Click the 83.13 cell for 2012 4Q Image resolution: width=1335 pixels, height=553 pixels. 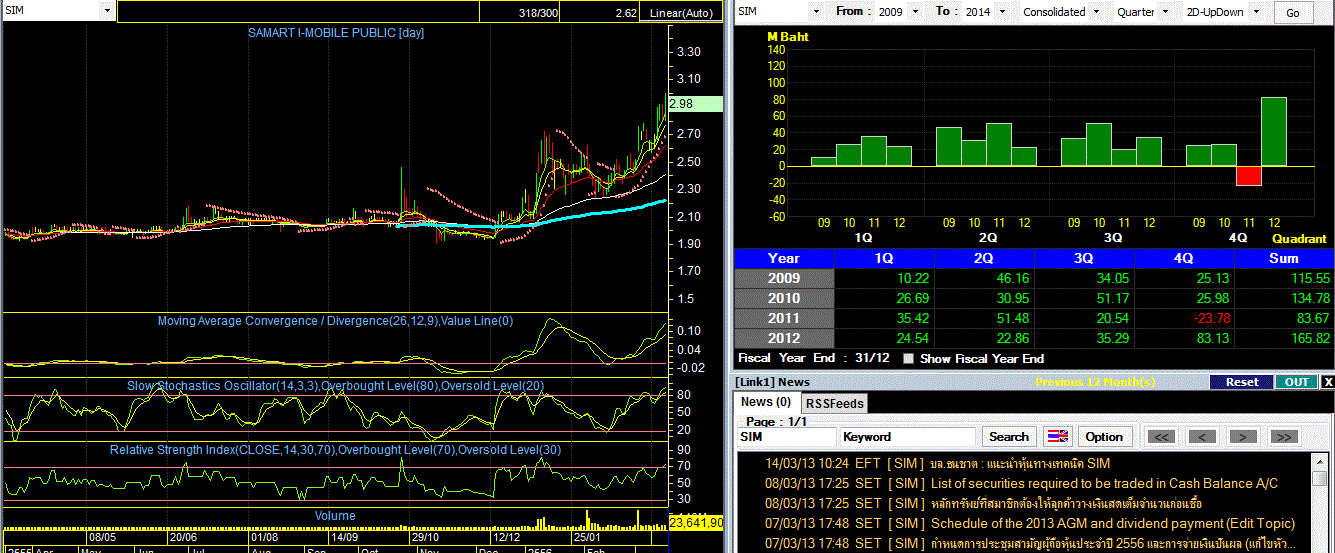pos(1185,338)
